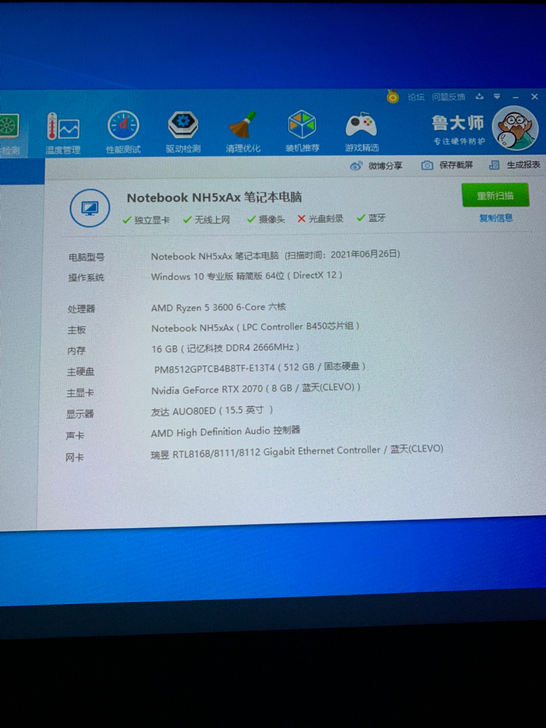Click the 独立显卡 feature check

pyautogui.click(x=146, y=220)
